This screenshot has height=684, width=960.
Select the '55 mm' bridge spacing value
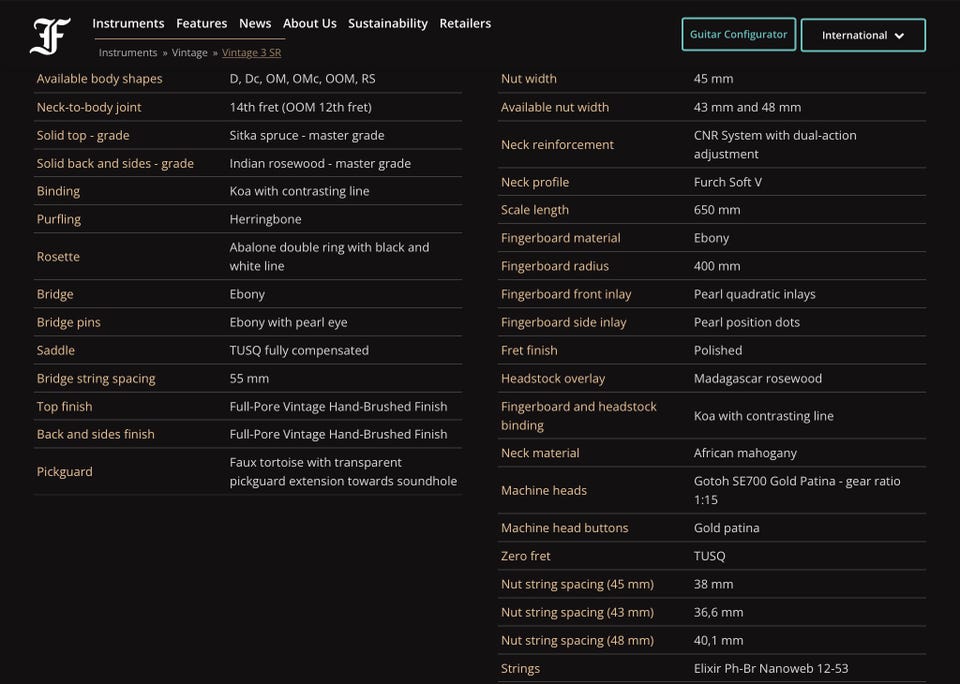pos(249,378)
